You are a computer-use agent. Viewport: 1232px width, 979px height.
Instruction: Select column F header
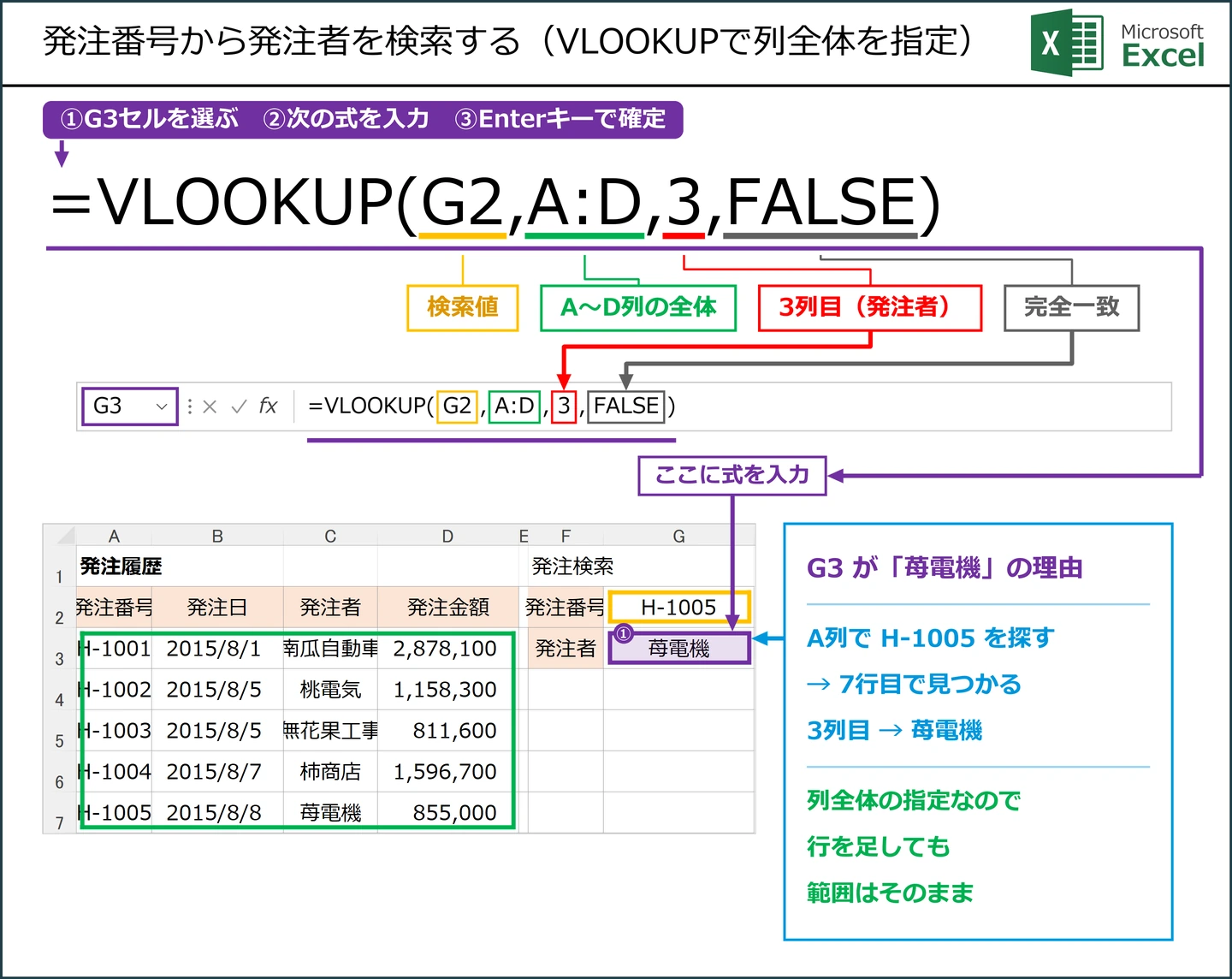(x=566, y=536)
